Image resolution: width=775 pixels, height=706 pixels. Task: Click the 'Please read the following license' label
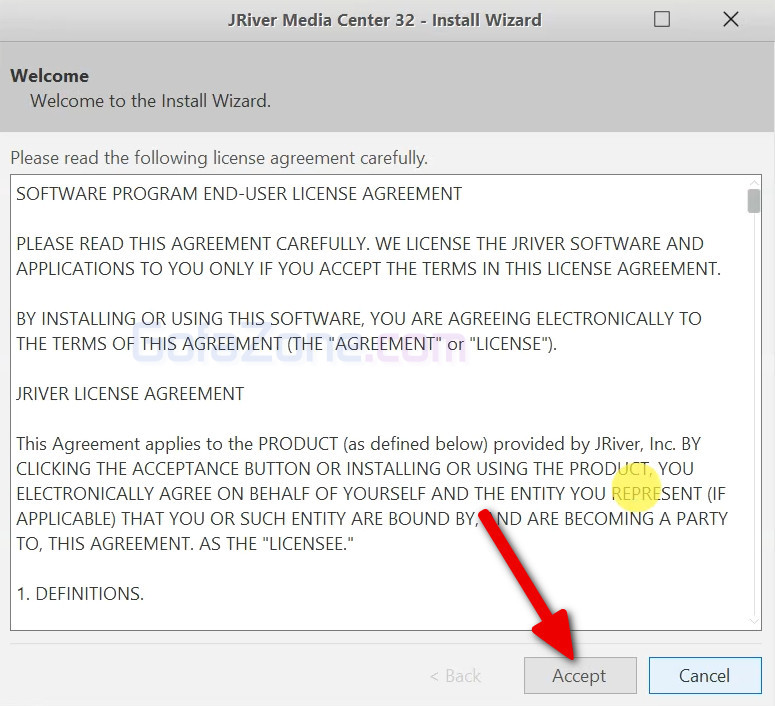[218, 158]
